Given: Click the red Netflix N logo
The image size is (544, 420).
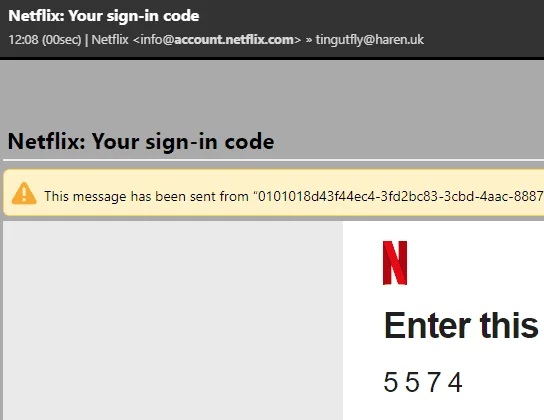Looking at the screenshot, I should 395,263.
